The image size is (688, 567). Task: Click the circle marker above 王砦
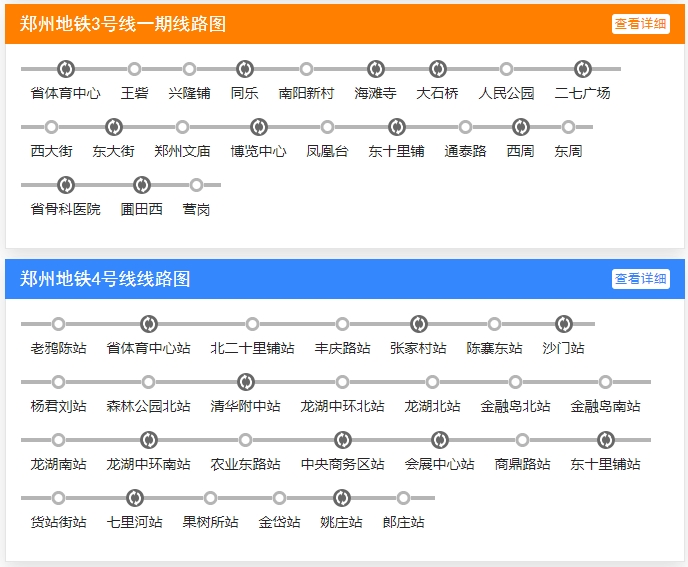134,69
